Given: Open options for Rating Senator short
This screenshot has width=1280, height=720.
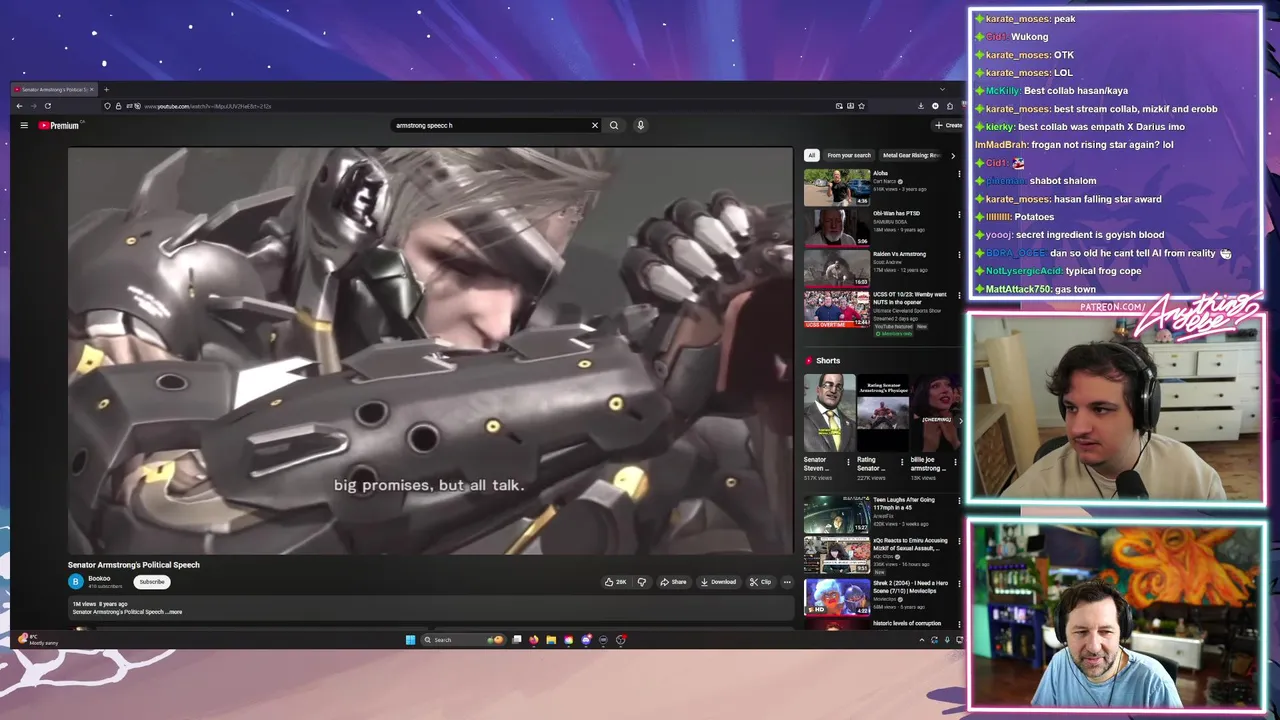Looking at the screenshot, I should pyautogui.click(x=902, y=462).
